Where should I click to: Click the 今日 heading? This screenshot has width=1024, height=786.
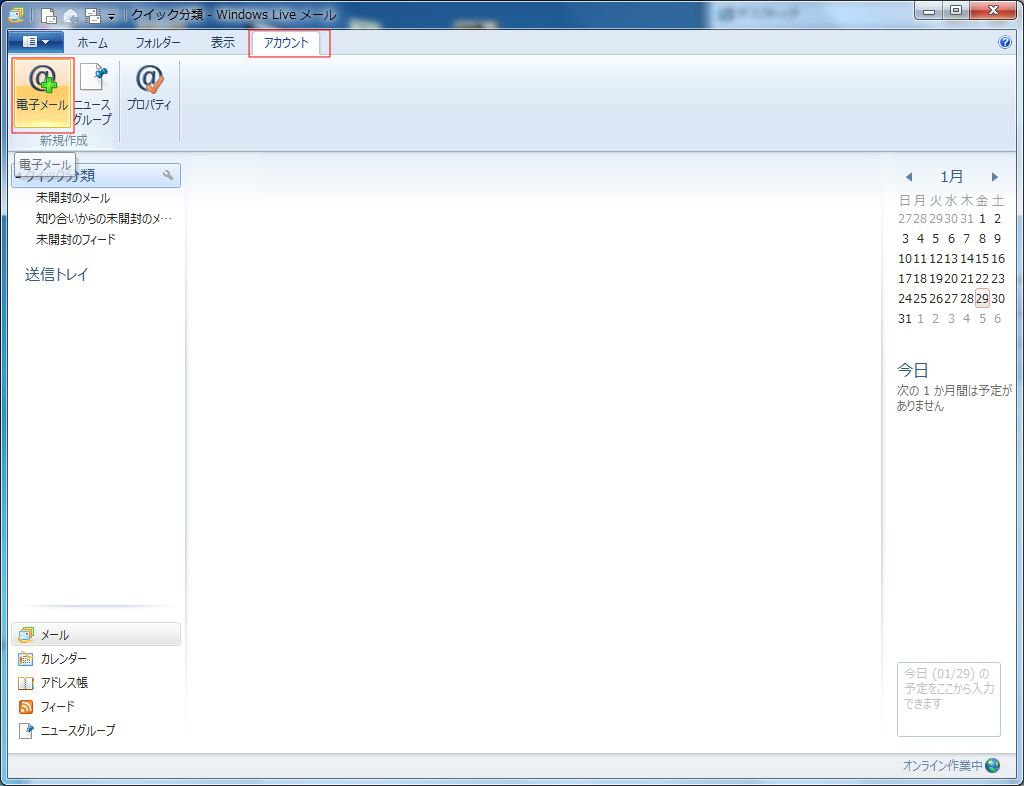tap(912, 370)
